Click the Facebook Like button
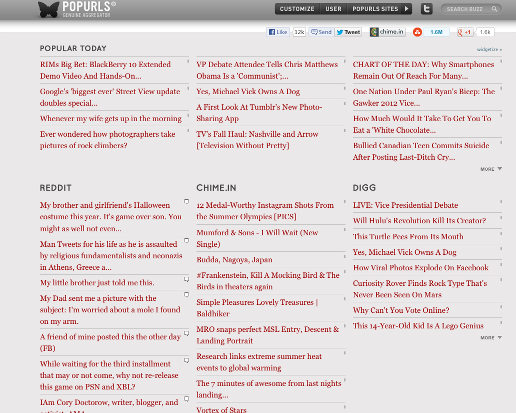The image size is (516, 413). pyautogui.click(x=278, y=32)
